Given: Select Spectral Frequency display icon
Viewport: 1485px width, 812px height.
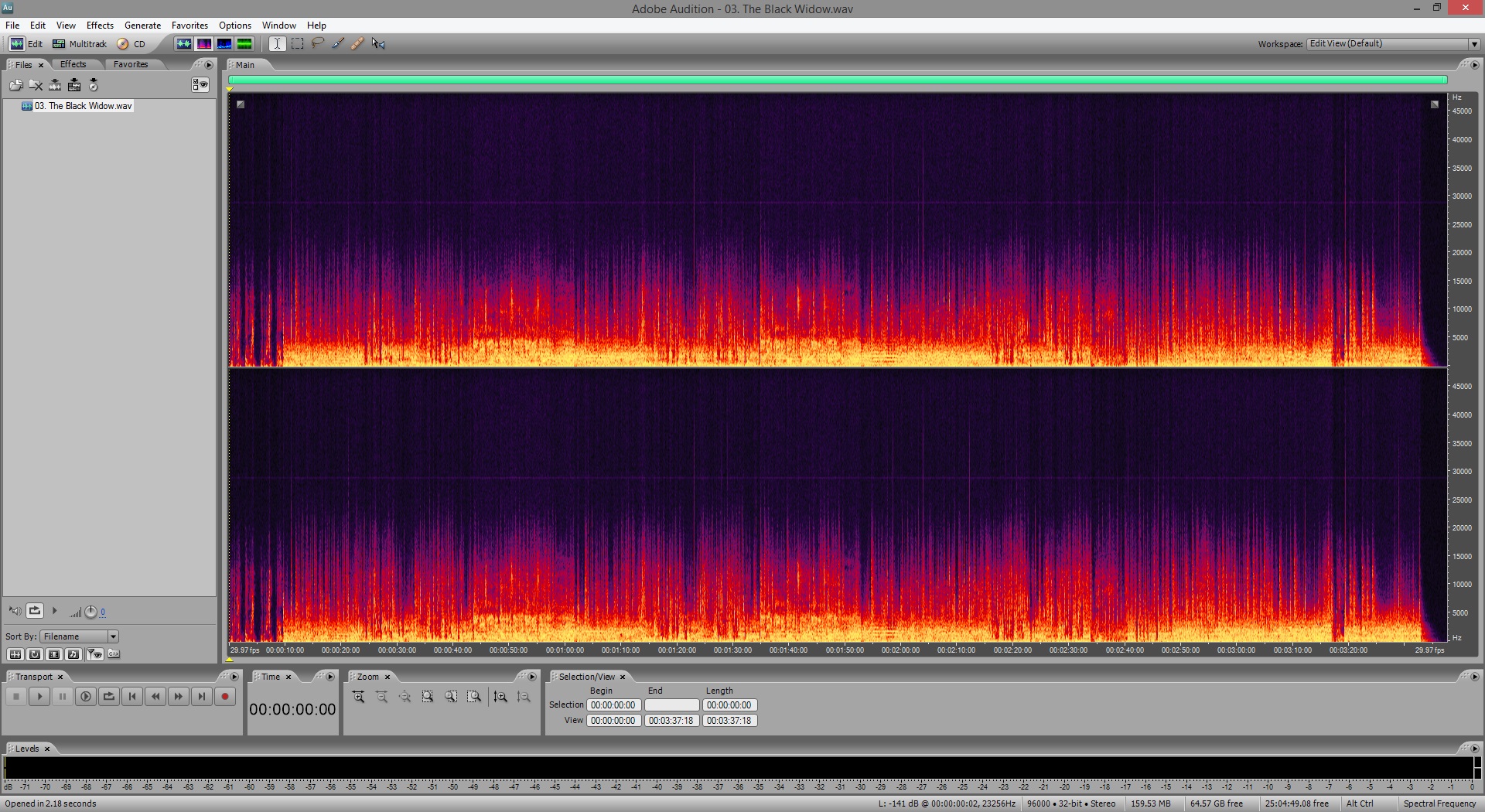Looking at the screenshot, I should pos(204,44).
